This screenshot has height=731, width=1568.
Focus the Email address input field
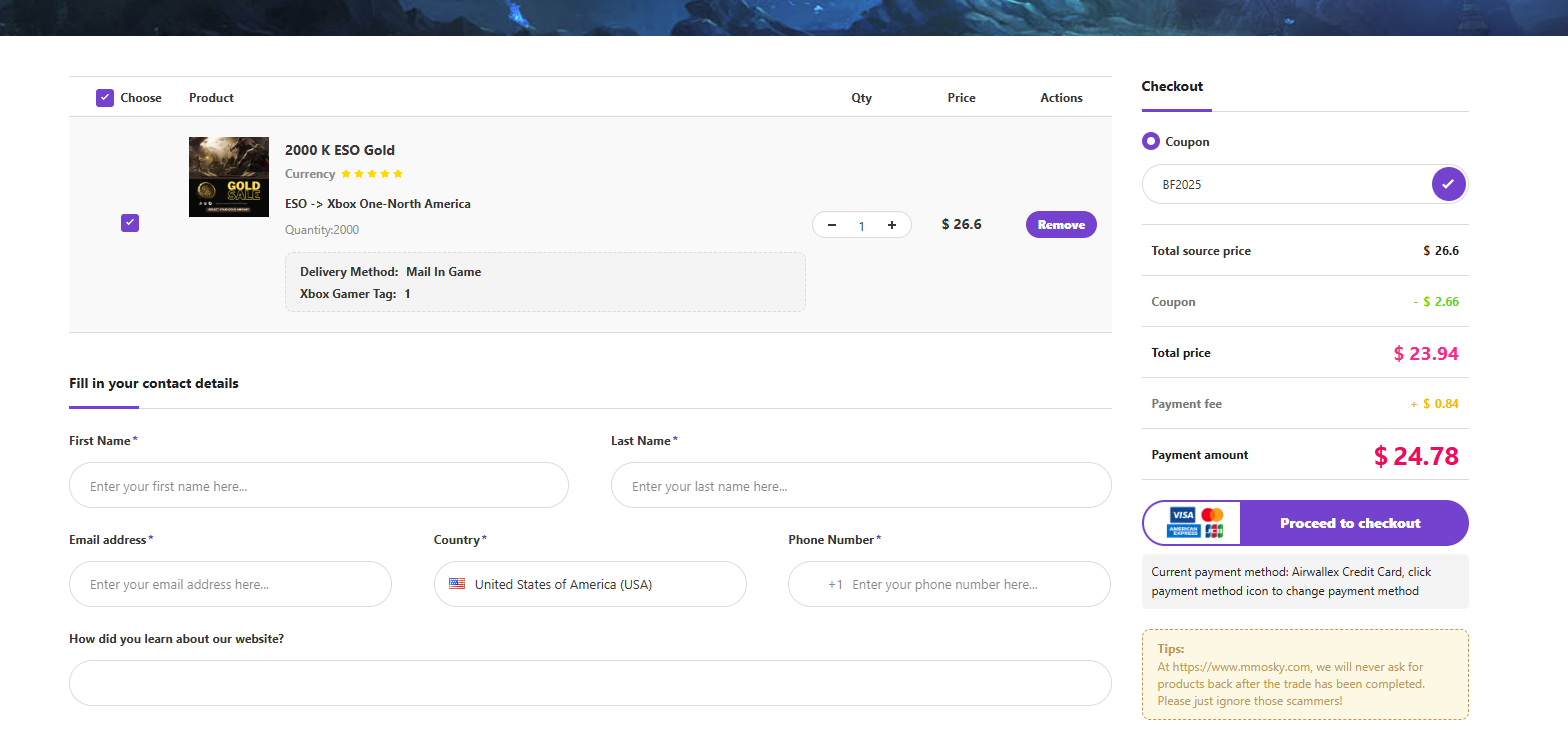click(x=230, y=584)
